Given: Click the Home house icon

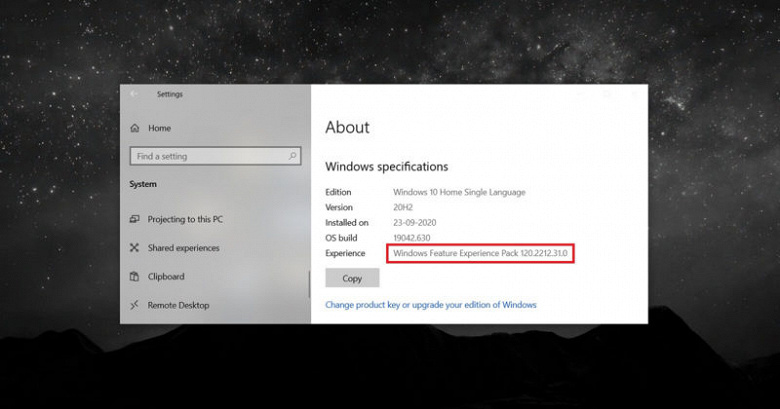Looking at the screenshot, I should pyautogui.click(x=135, y=128).
